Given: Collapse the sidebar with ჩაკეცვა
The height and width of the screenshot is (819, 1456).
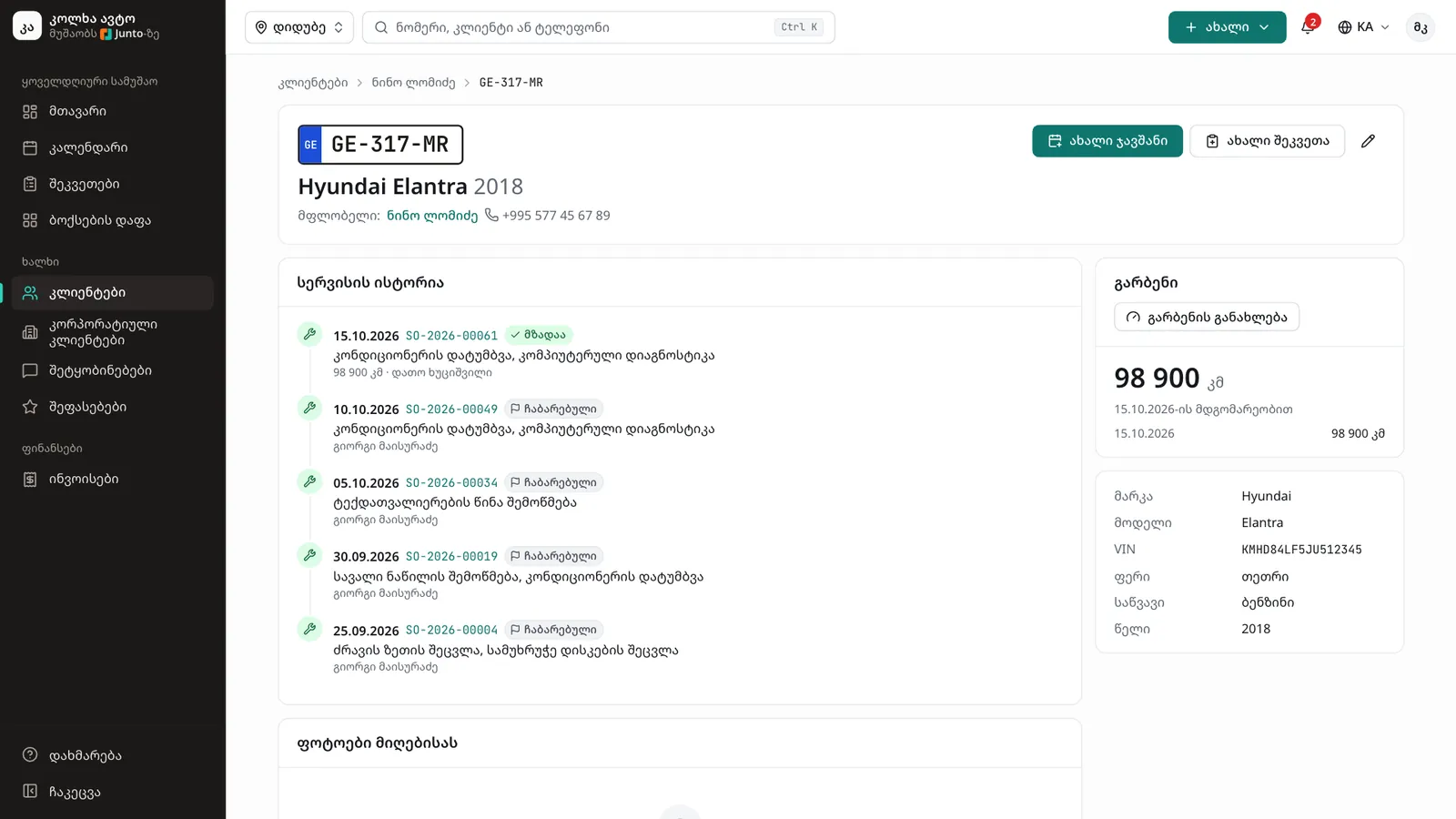Looking at the screenshot, I should (x=113, y=792).
